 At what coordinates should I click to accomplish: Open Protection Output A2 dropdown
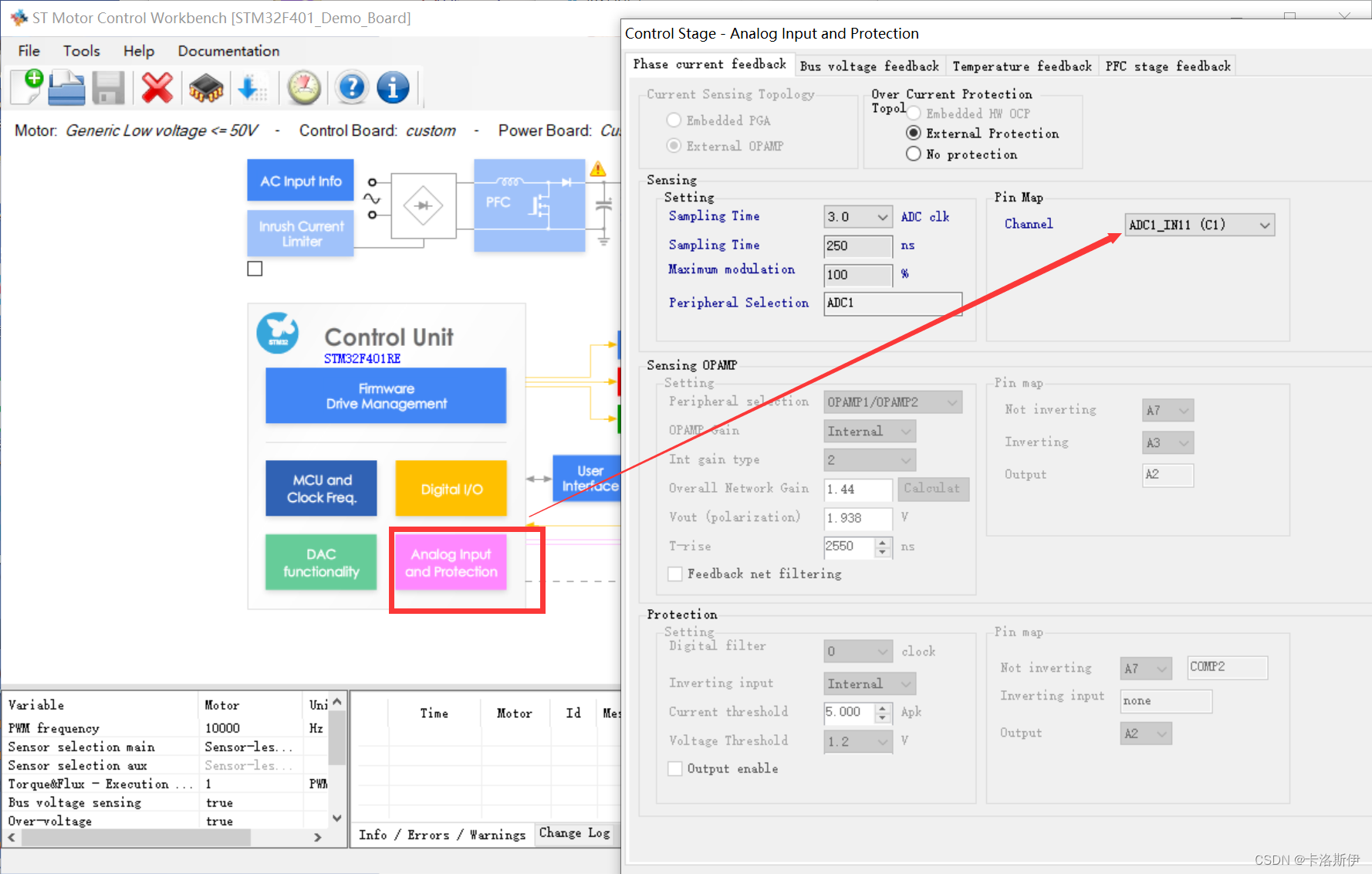[x=1146, y=733]
